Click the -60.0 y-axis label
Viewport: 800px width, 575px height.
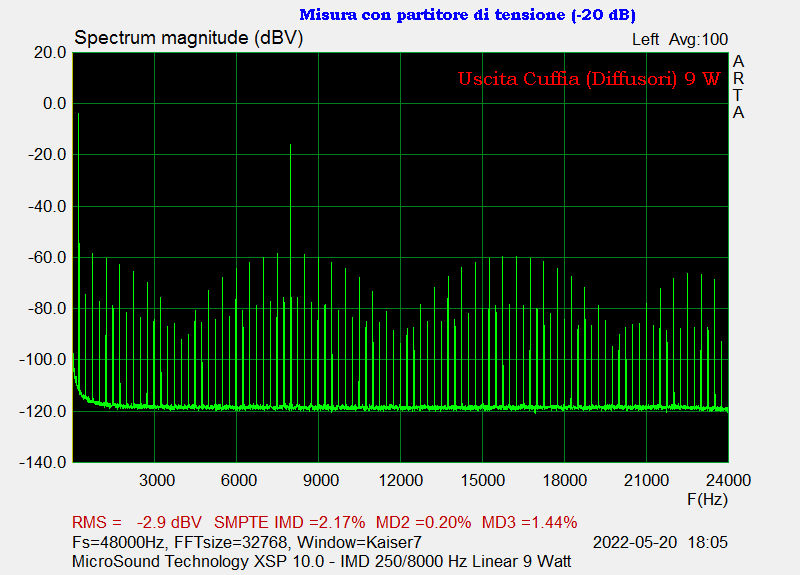coord(47,258)
